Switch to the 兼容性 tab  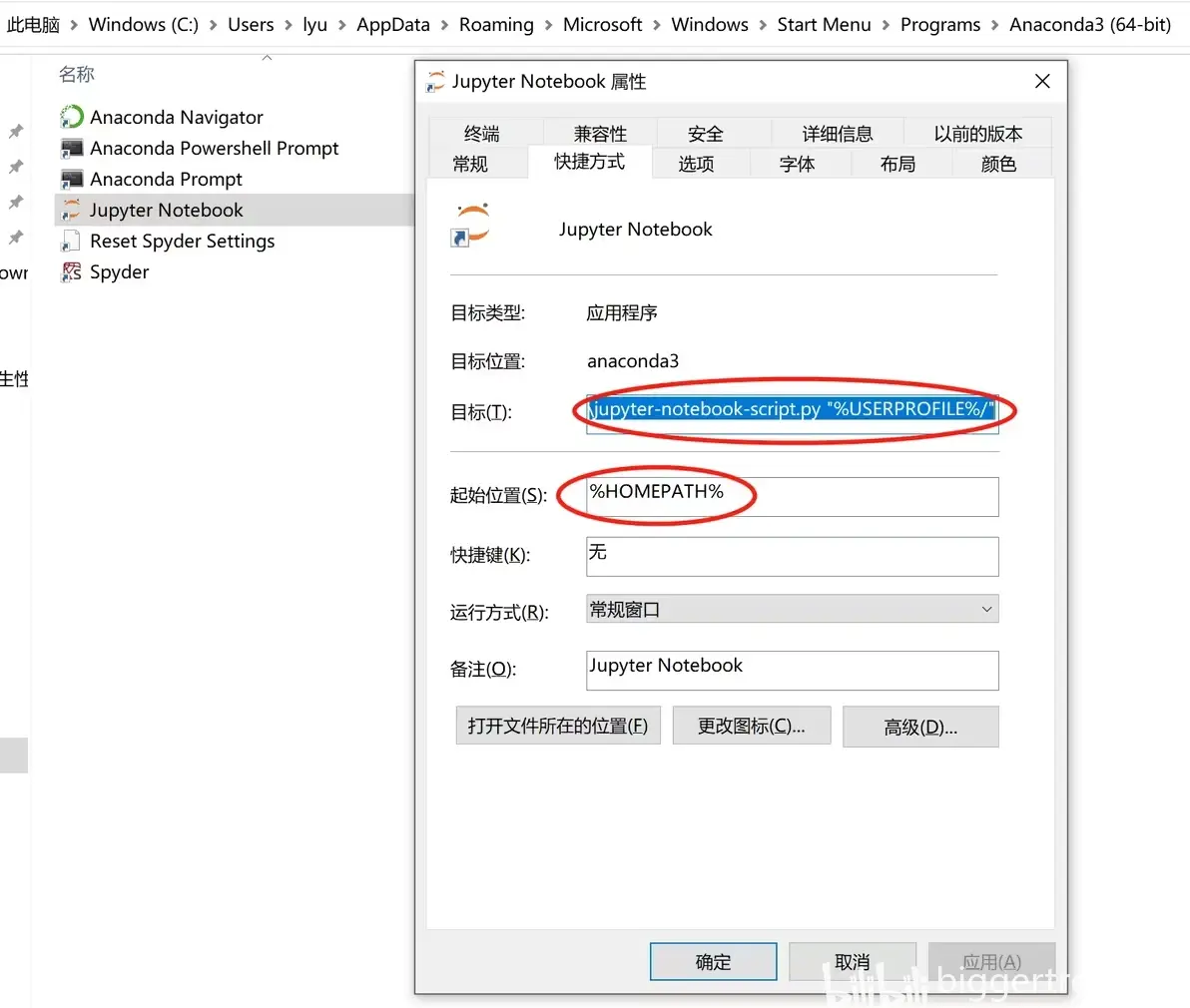[600, 134]
